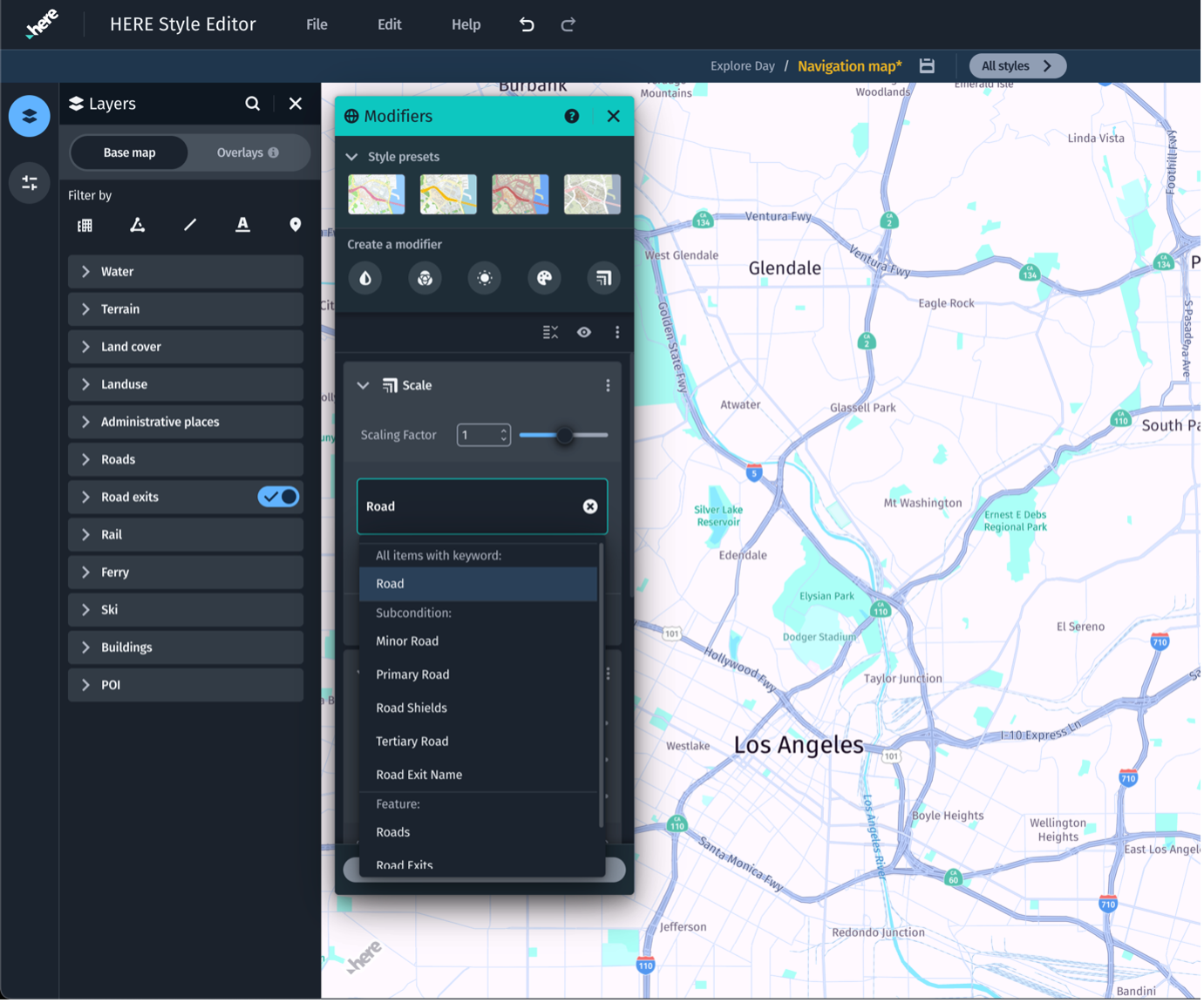Toggle modifiers visibility eye icon
Screen dimensions: 1204x1003
pos(584,333)
